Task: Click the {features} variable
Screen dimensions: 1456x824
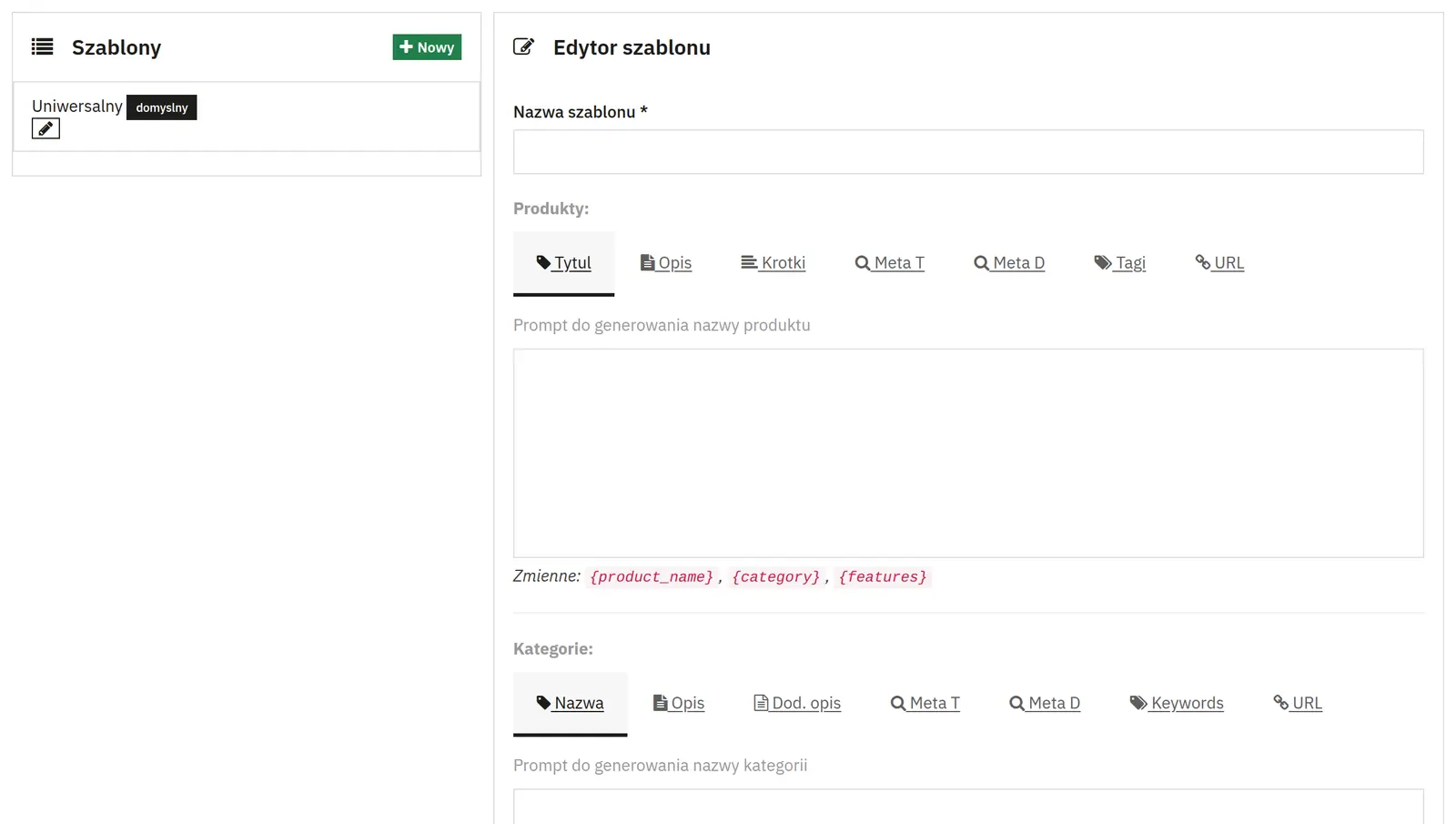Action: click(x=883, y=577)
